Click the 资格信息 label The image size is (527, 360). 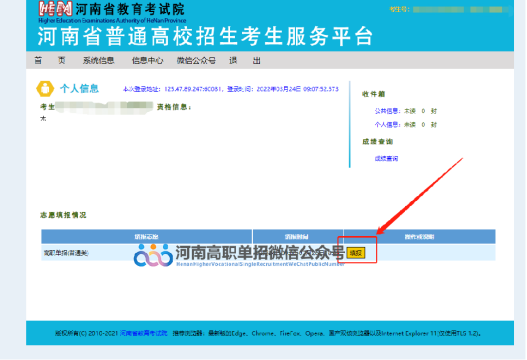click(x=174, y=107)
